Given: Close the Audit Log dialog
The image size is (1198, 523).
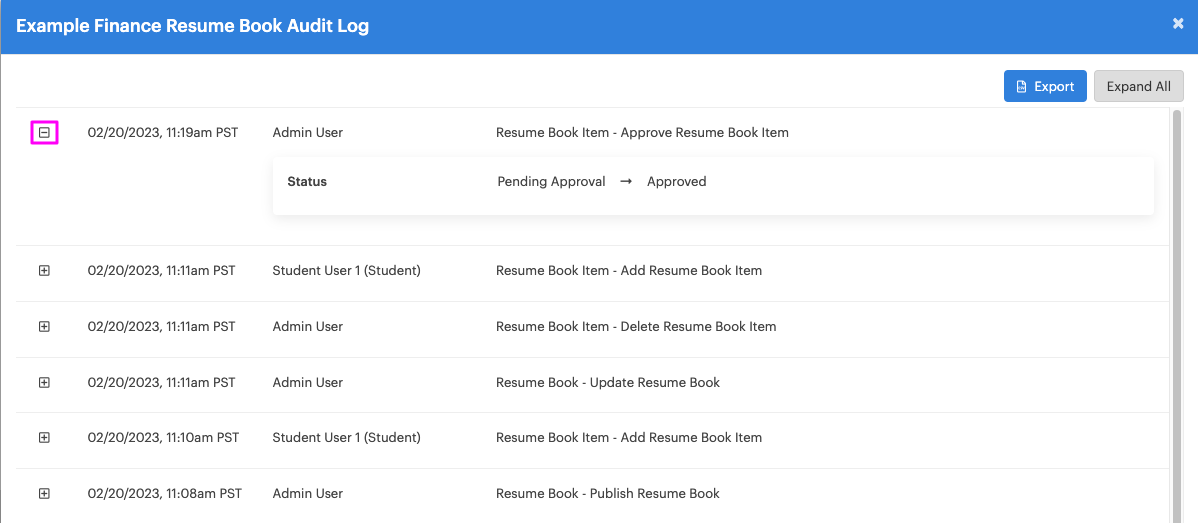Looking at the screenshot, I should pos(1177,24).
